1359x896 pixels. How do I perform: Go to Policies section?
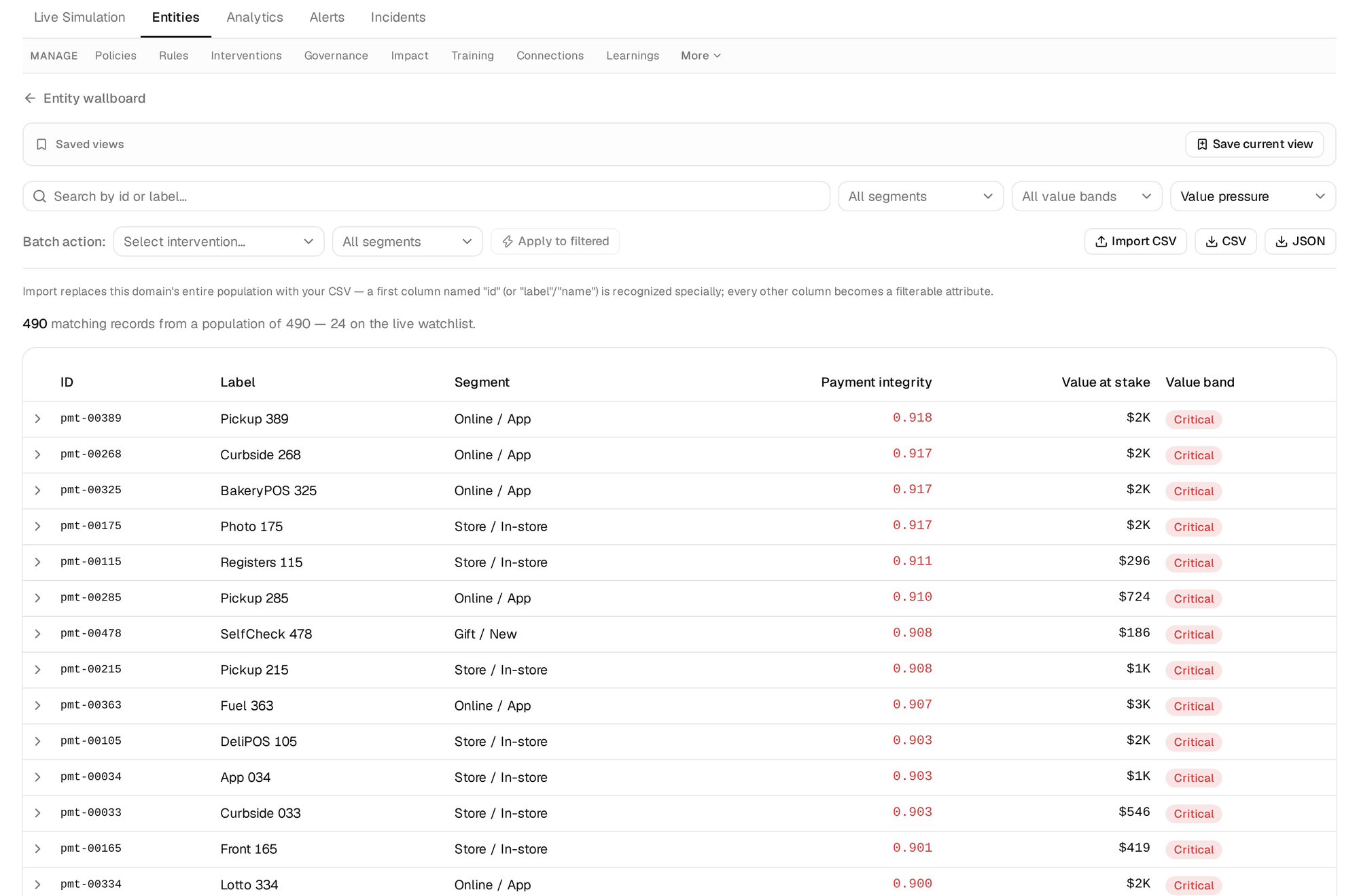[x=116, y=56]
